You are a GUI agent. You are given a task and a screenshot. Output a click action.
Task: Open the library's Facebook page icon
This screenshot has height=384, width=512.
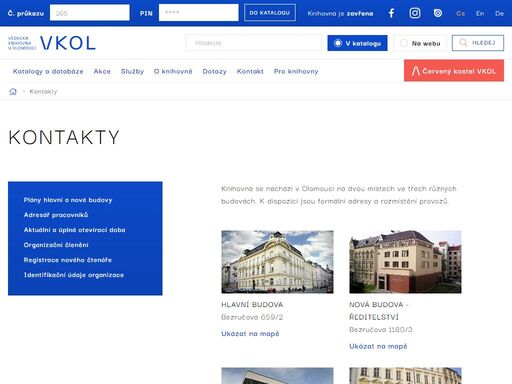point(392,13)
